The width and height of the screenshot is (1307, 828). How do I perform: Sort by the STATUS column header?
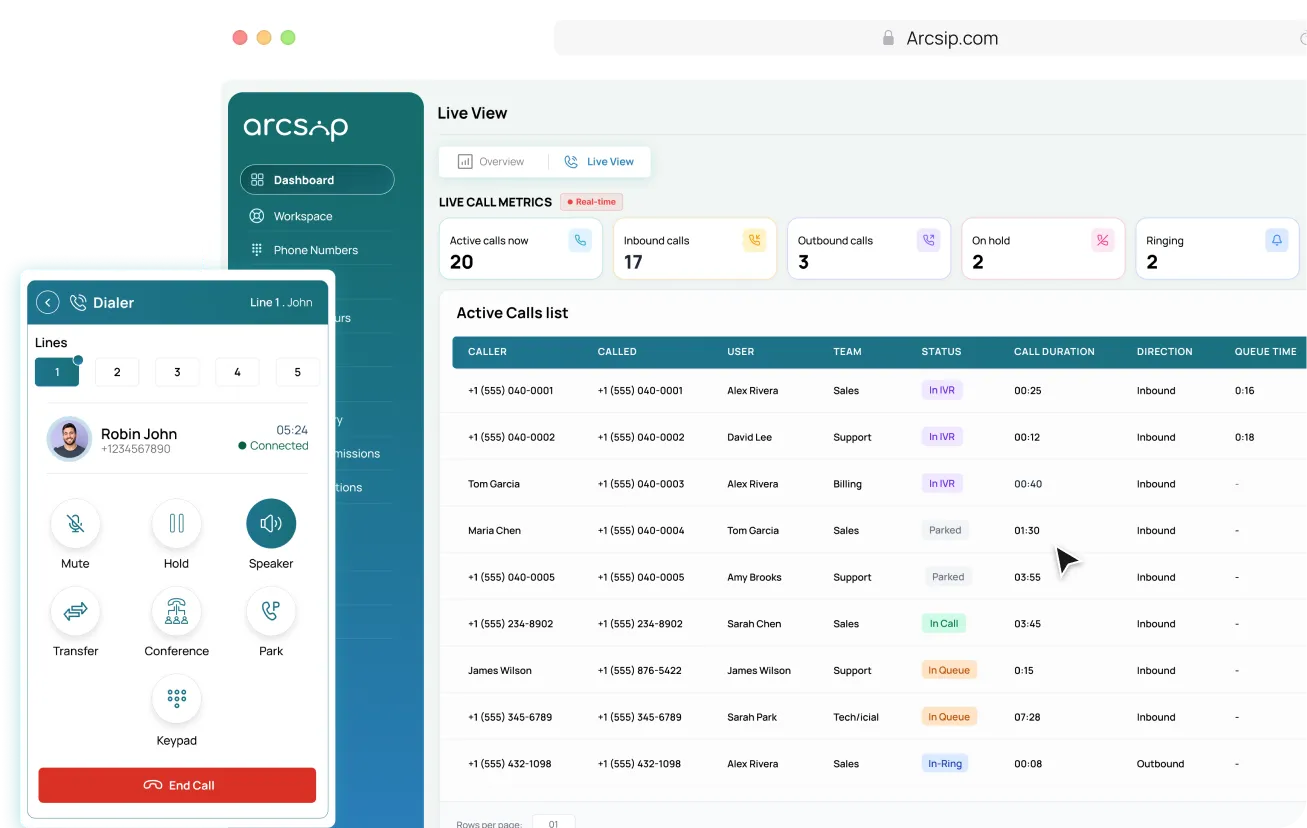[941, 352]
